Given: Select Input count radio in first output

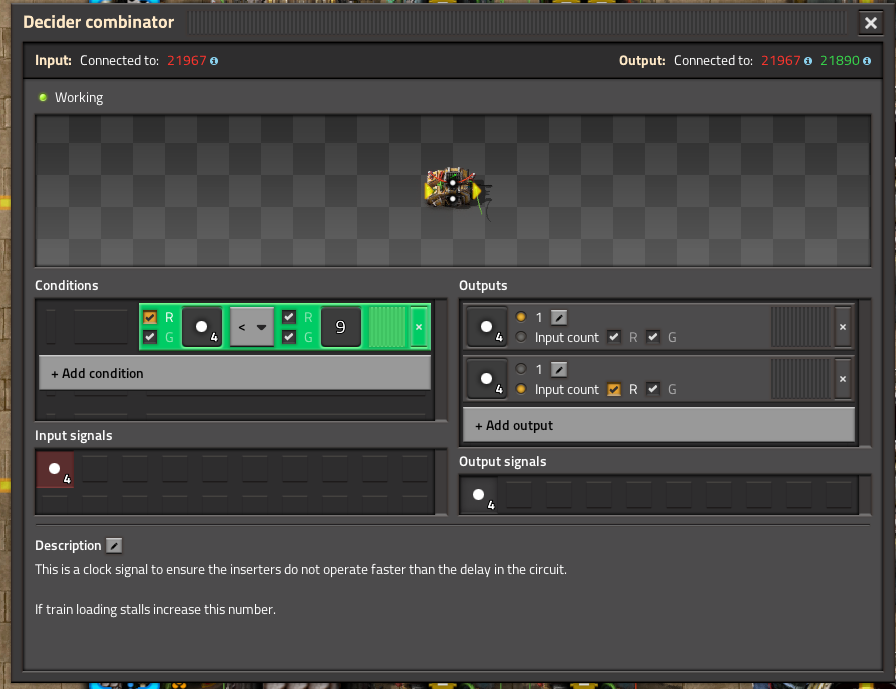Looking at the screenshot, I should tap(521, 337).
